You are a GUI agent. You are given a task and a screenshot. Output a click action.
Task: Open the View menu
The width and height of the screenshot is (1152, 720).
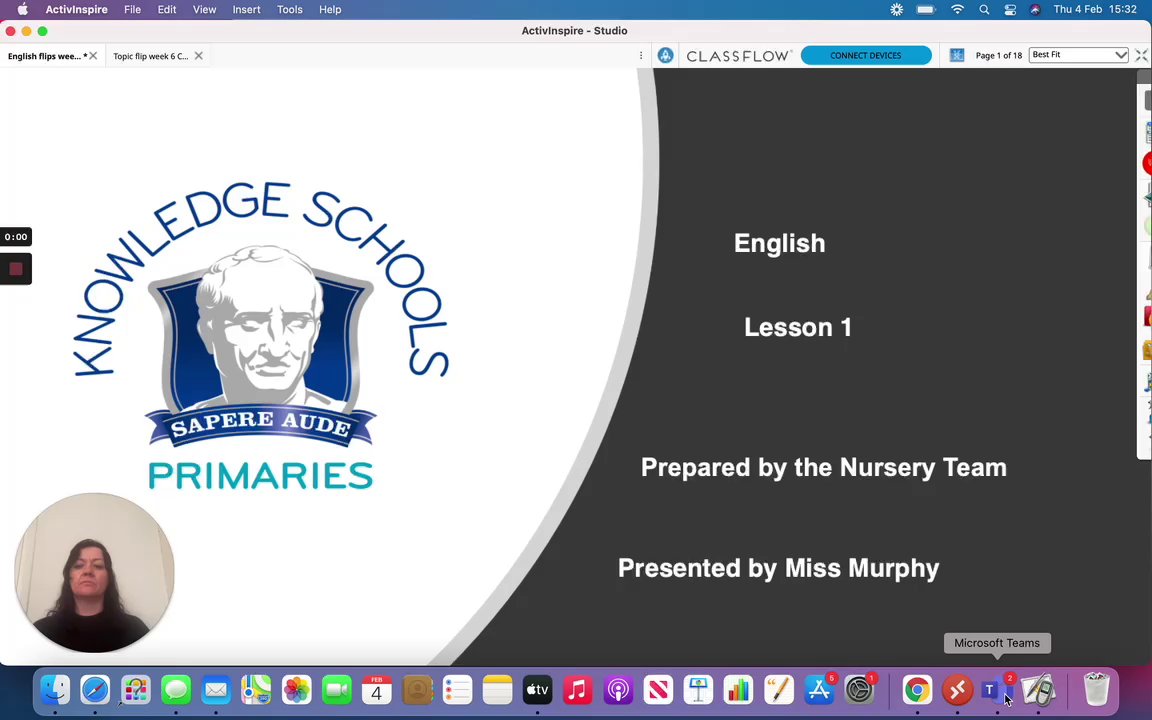coord(204,10)
